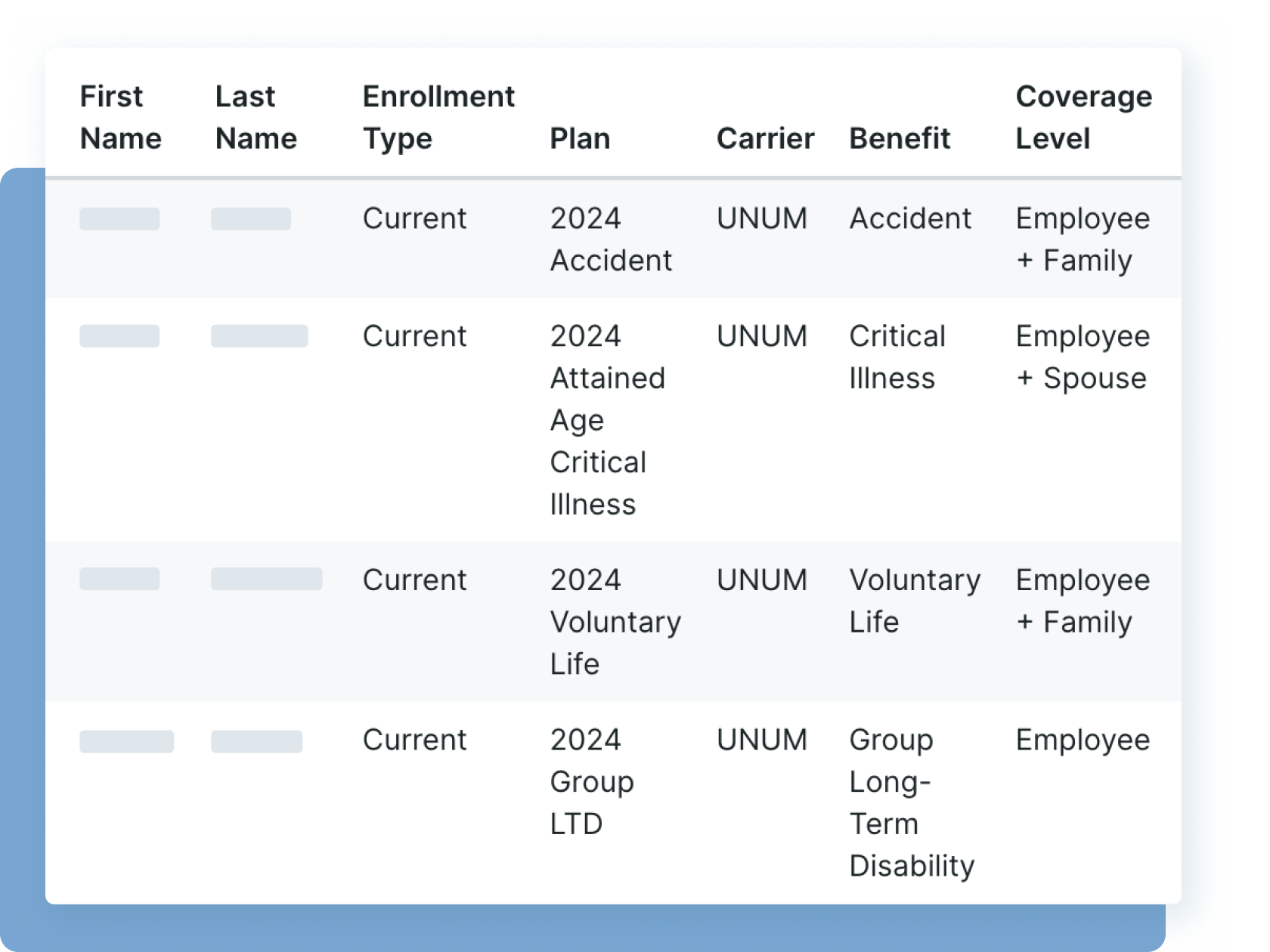Click the Benefit column header
1270x952 pixels.
tap(900, 139)
